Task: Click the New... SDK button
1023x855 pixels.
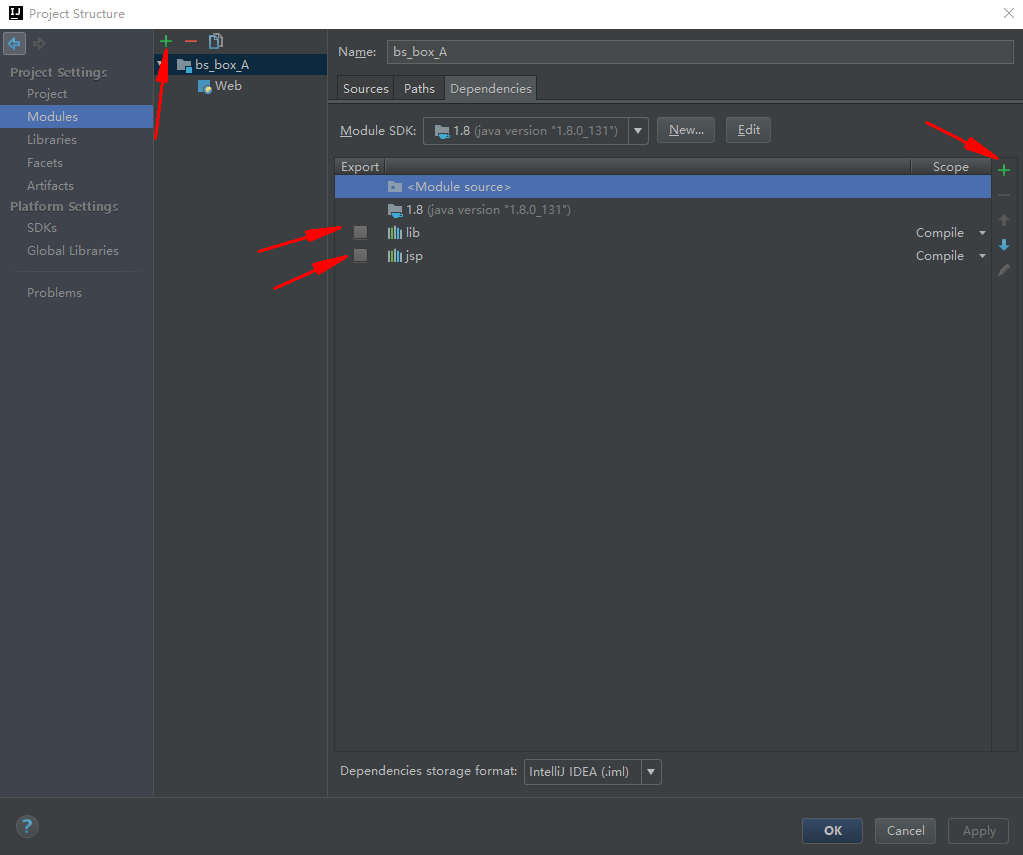Action: click(x=686, y=130)
